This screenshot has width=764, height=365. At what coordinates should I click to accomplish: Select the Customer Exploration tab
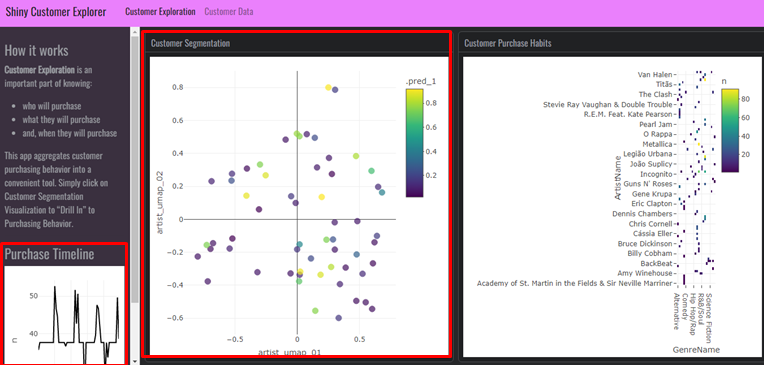[x=160, y=12]
